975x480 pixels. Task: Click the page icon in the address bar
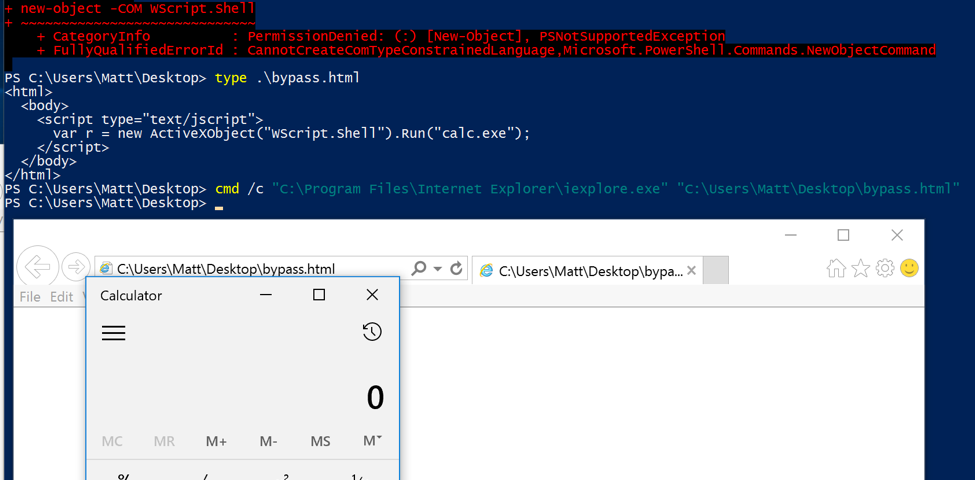pos(106,269)
